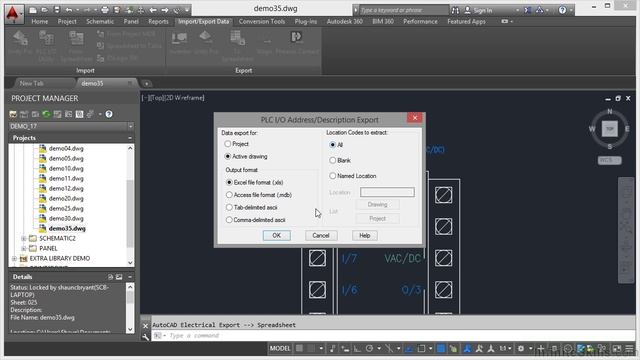Screen dimensions: 640x360
Task: Expand the SCHEMATIC2 folder node
Action: [24, 238]
